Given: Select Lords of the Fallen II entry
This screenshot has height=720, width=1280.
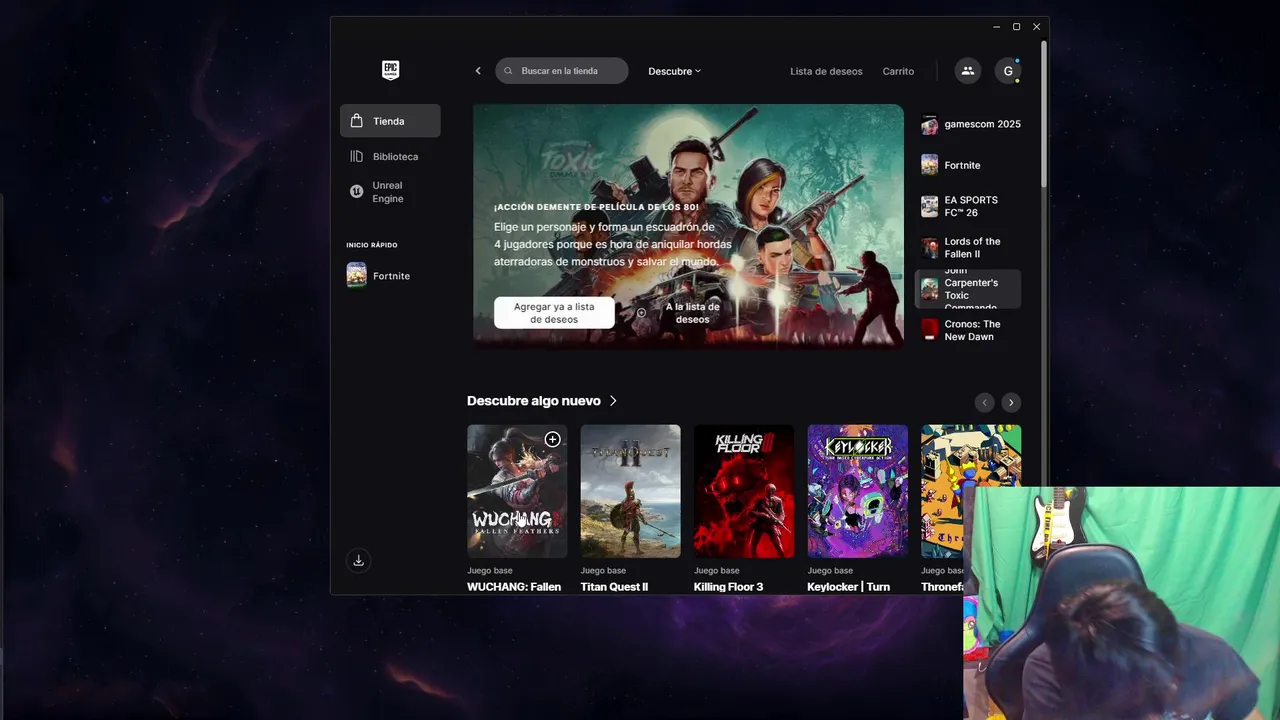Looking at the screenshot, I should click(968, 247).
